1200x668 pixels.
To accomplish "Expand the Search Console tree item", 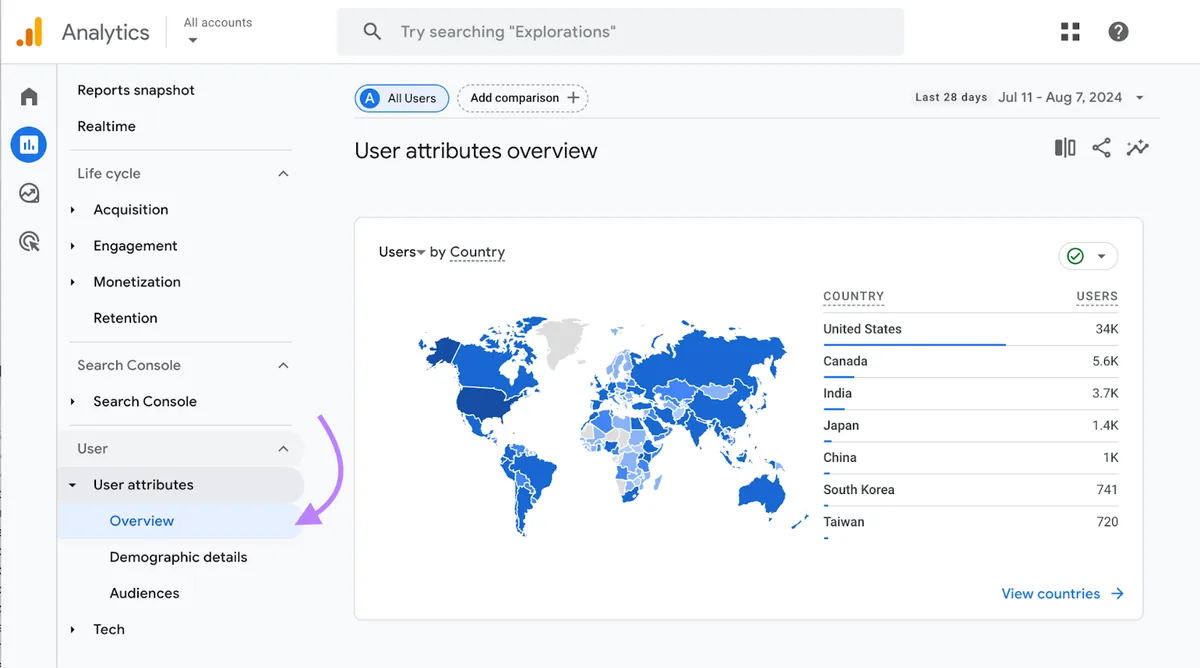I will (73, 402).
